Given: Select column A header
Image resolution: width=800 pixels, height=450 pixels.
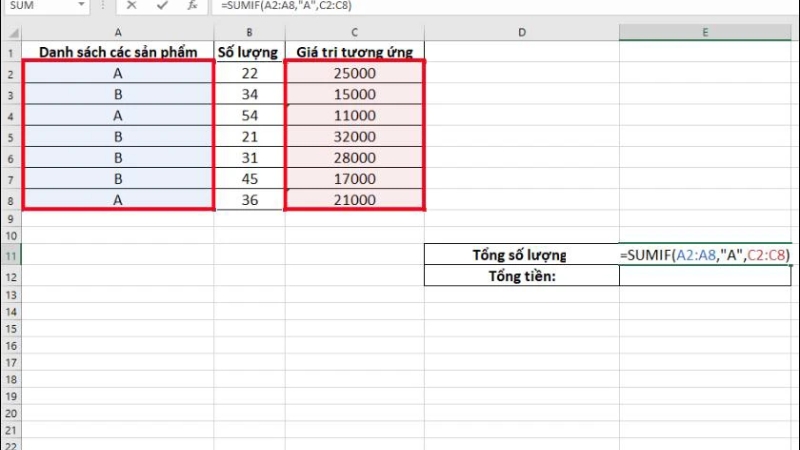Looking at the screenshot, I should (x=117, y=32).
